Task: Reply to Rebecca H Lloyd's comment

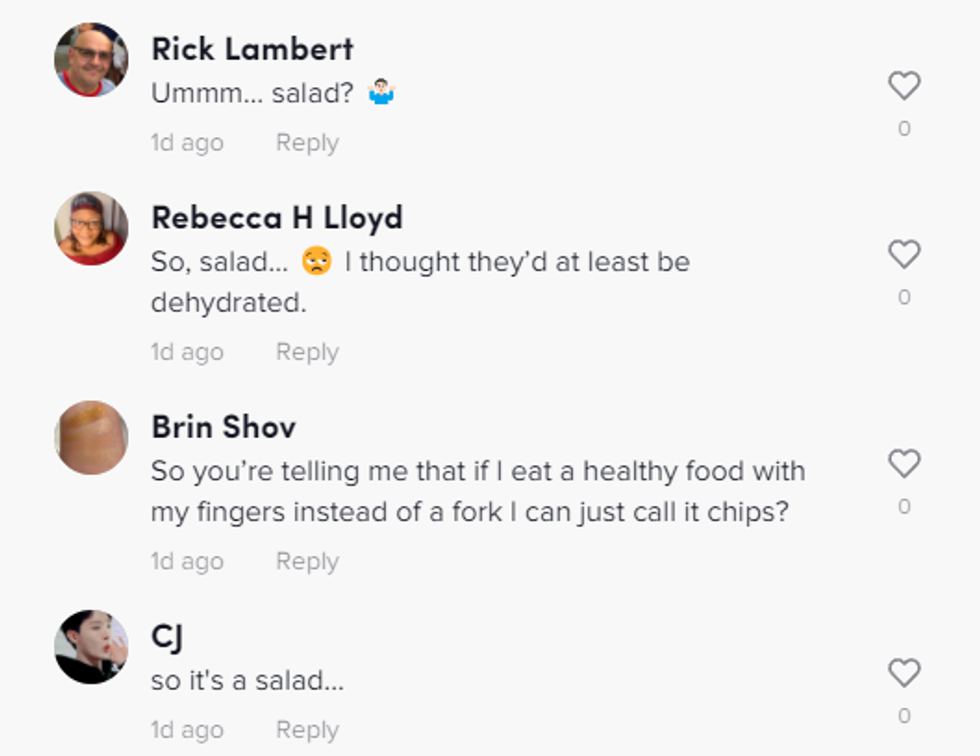Action: click(307, 352)
